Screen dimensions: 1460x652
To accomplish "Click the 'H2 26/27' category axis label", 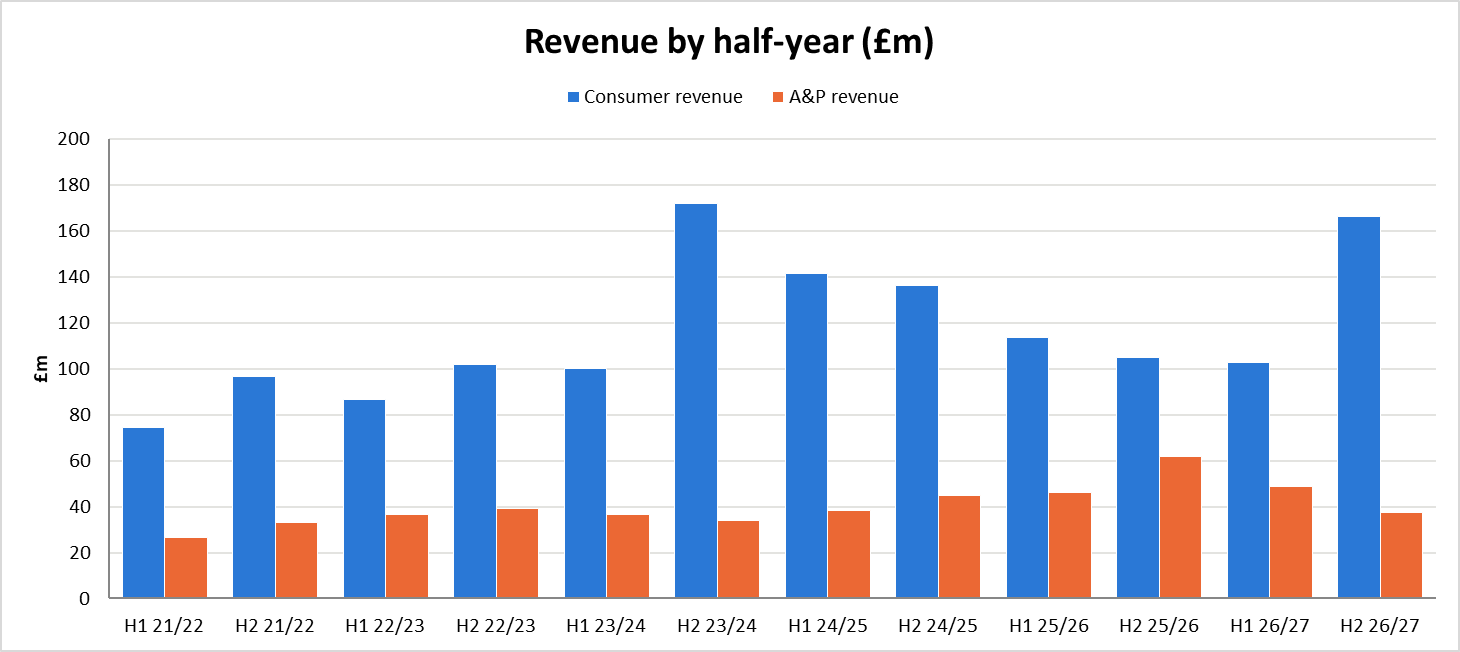I will click(1380, 626).
